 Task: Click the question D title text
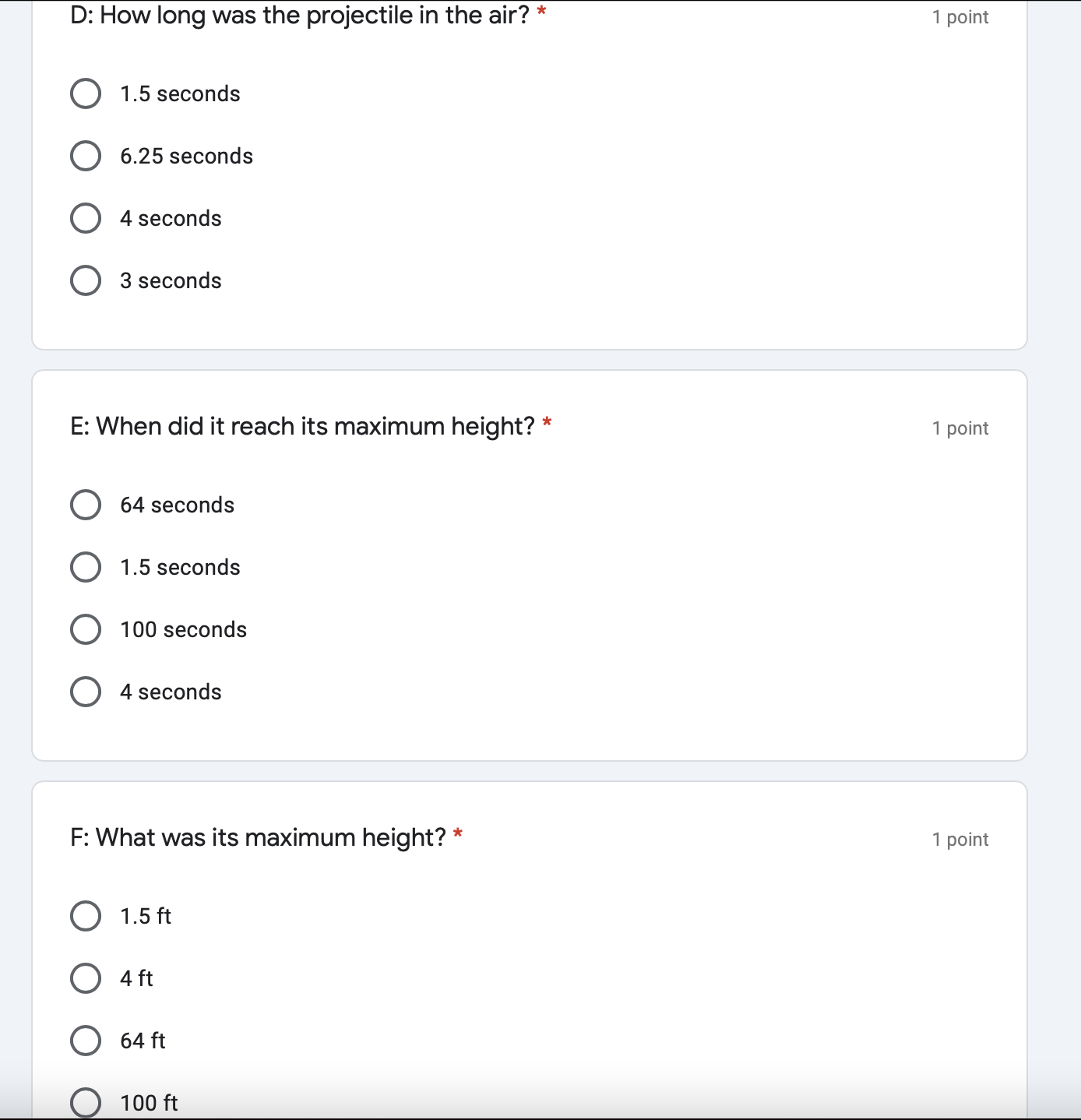click(300, 16)
